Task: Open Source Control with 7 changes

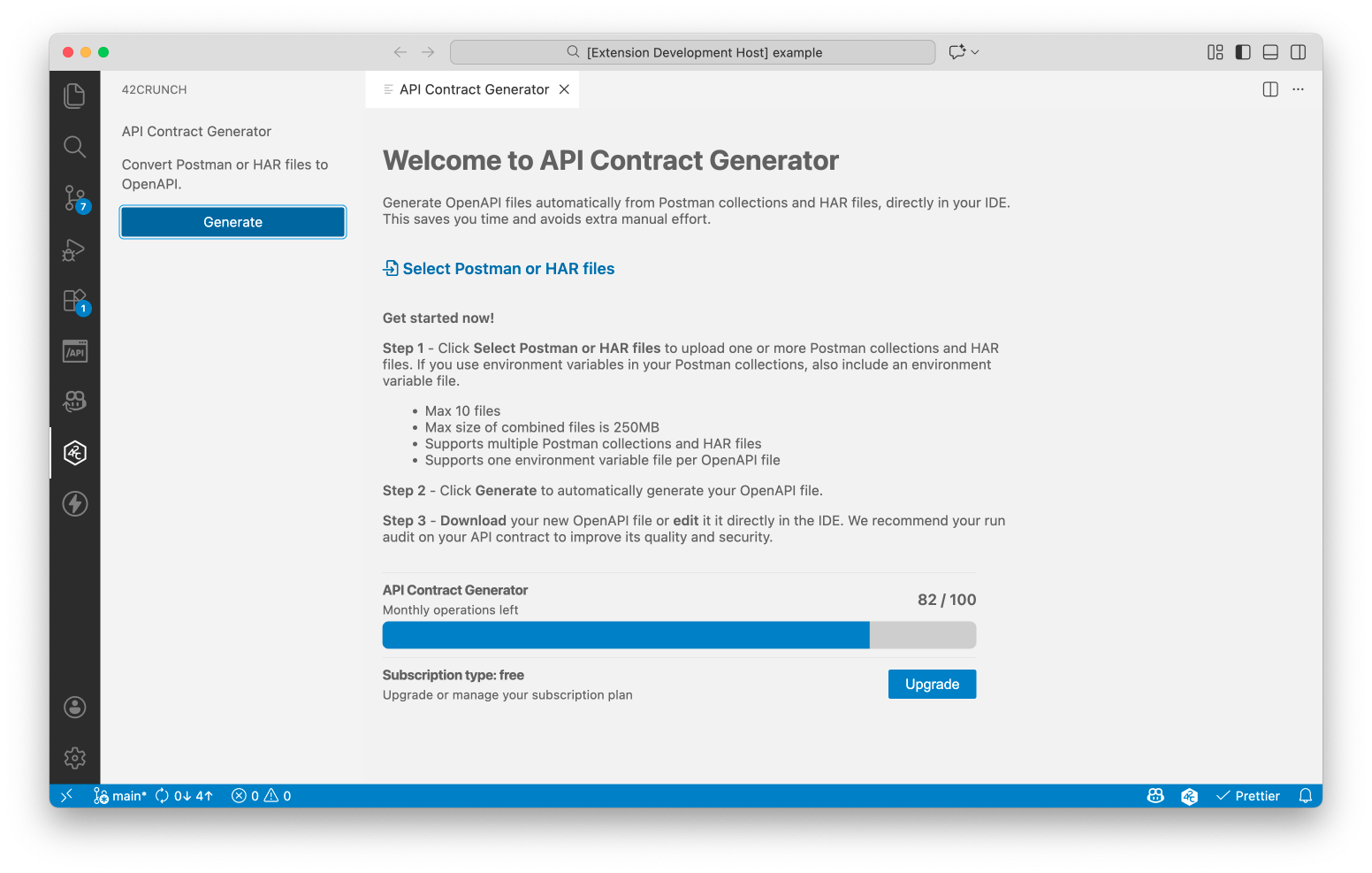Action: [x=75, y=198]
